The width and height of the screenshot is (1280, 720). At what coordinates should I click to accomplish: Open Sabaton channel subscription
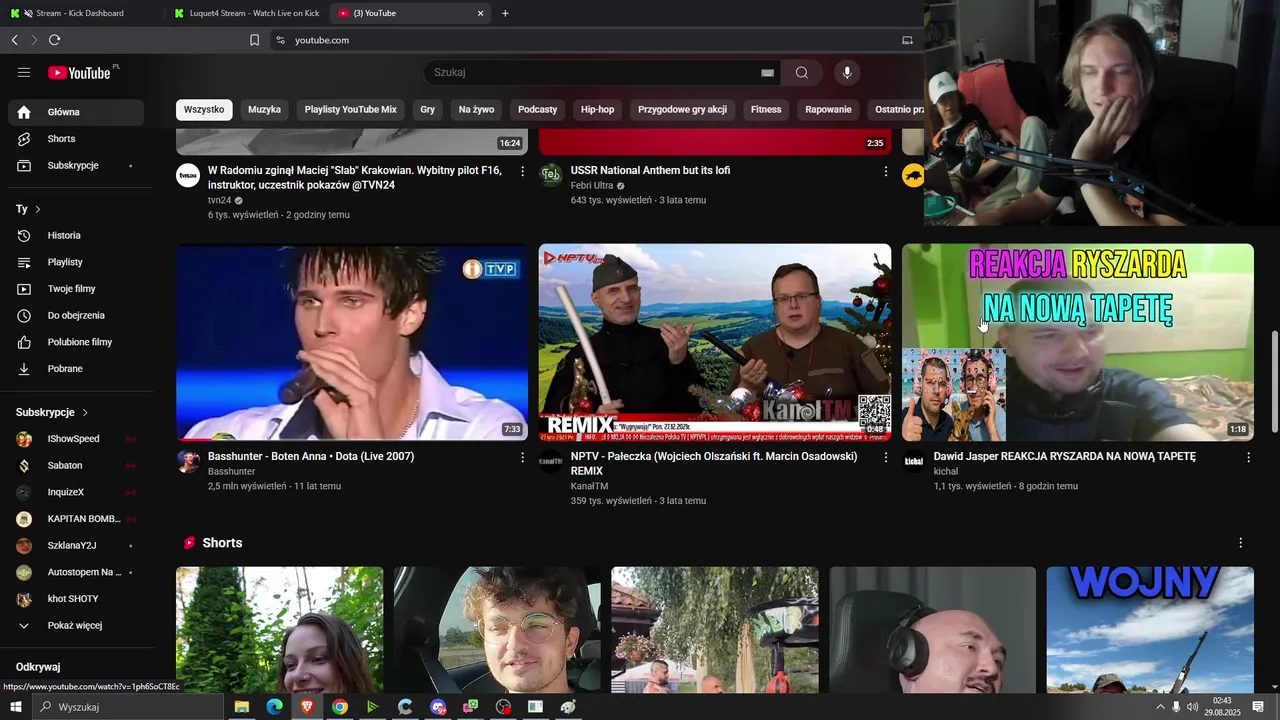point(76,465)
